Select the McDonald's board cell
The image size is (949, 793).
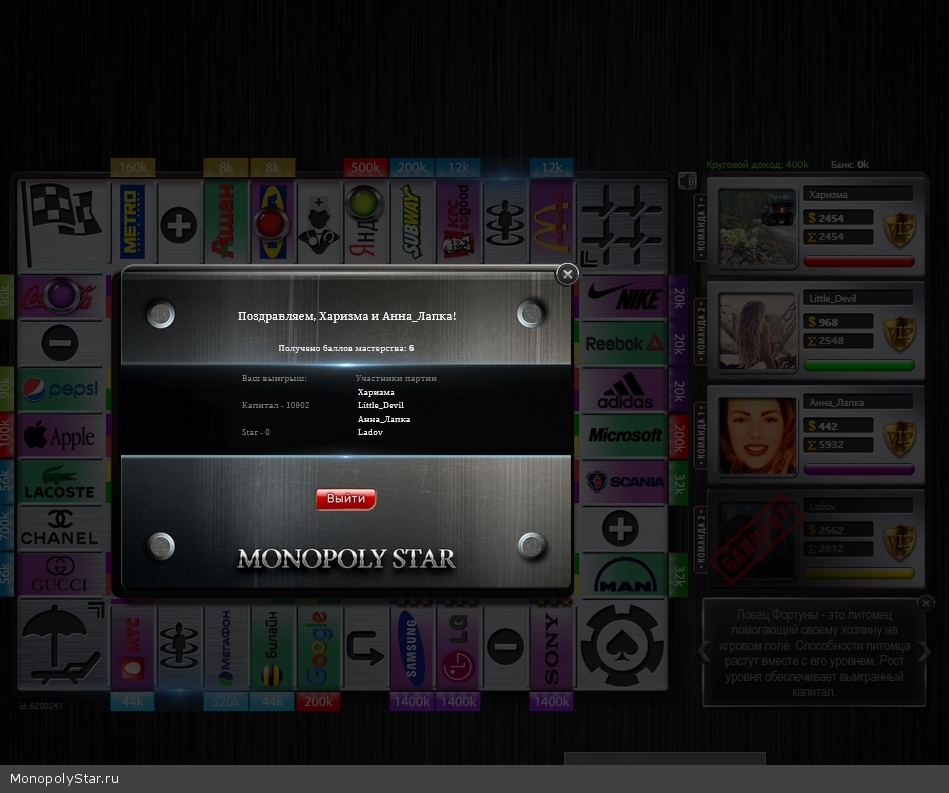tap(551, 222)
